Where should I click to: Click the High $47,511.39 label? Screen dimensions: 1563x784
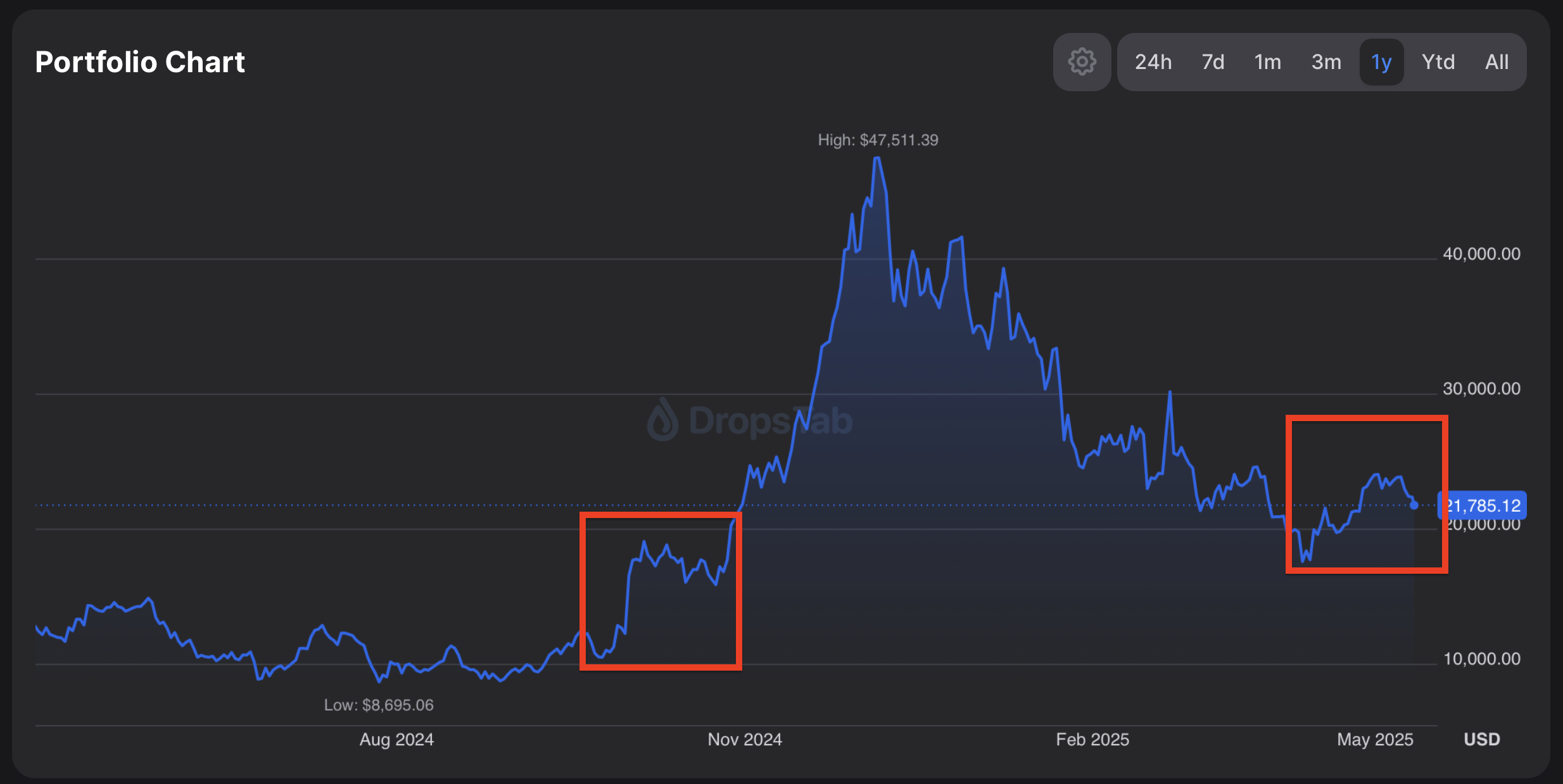[878, 140]
